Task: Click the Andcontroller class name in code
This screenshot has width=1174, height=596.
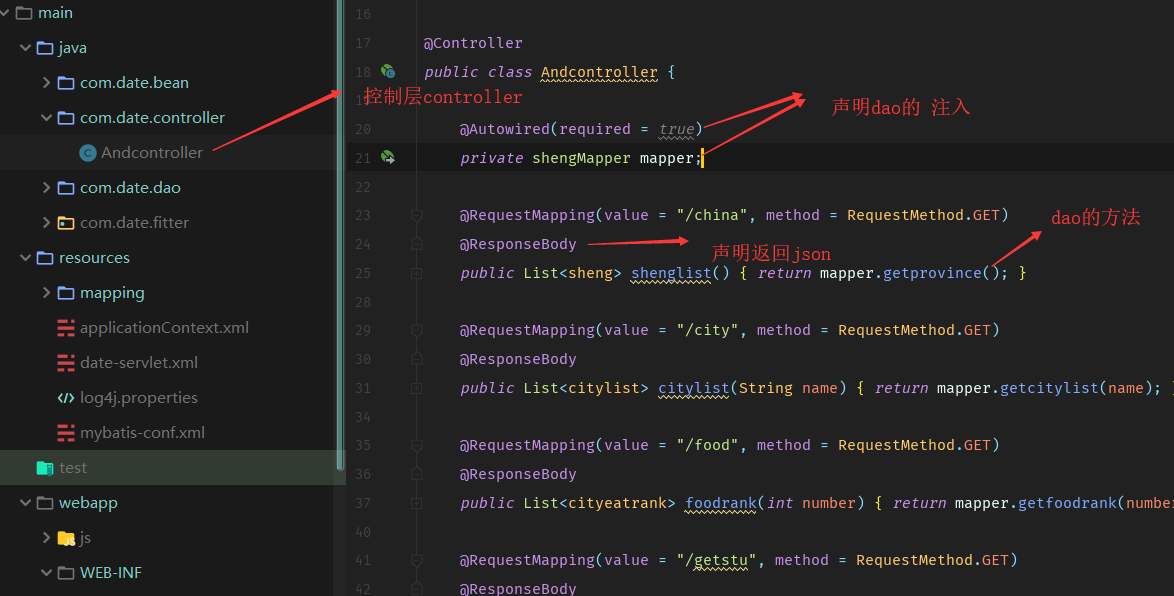Action: click(x=599, y=72)
